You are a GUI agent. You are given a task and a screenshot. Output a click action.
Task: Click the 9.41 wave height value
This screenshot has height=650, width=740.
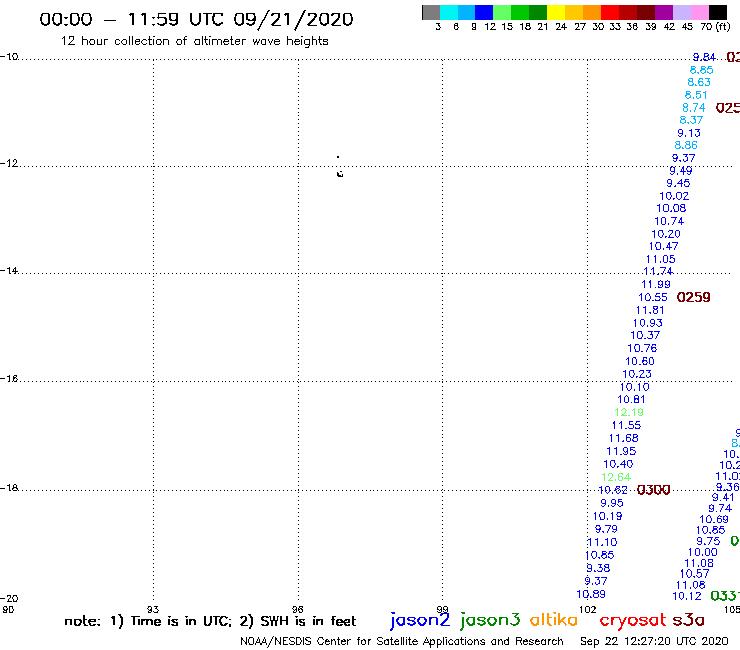[723, 497]
